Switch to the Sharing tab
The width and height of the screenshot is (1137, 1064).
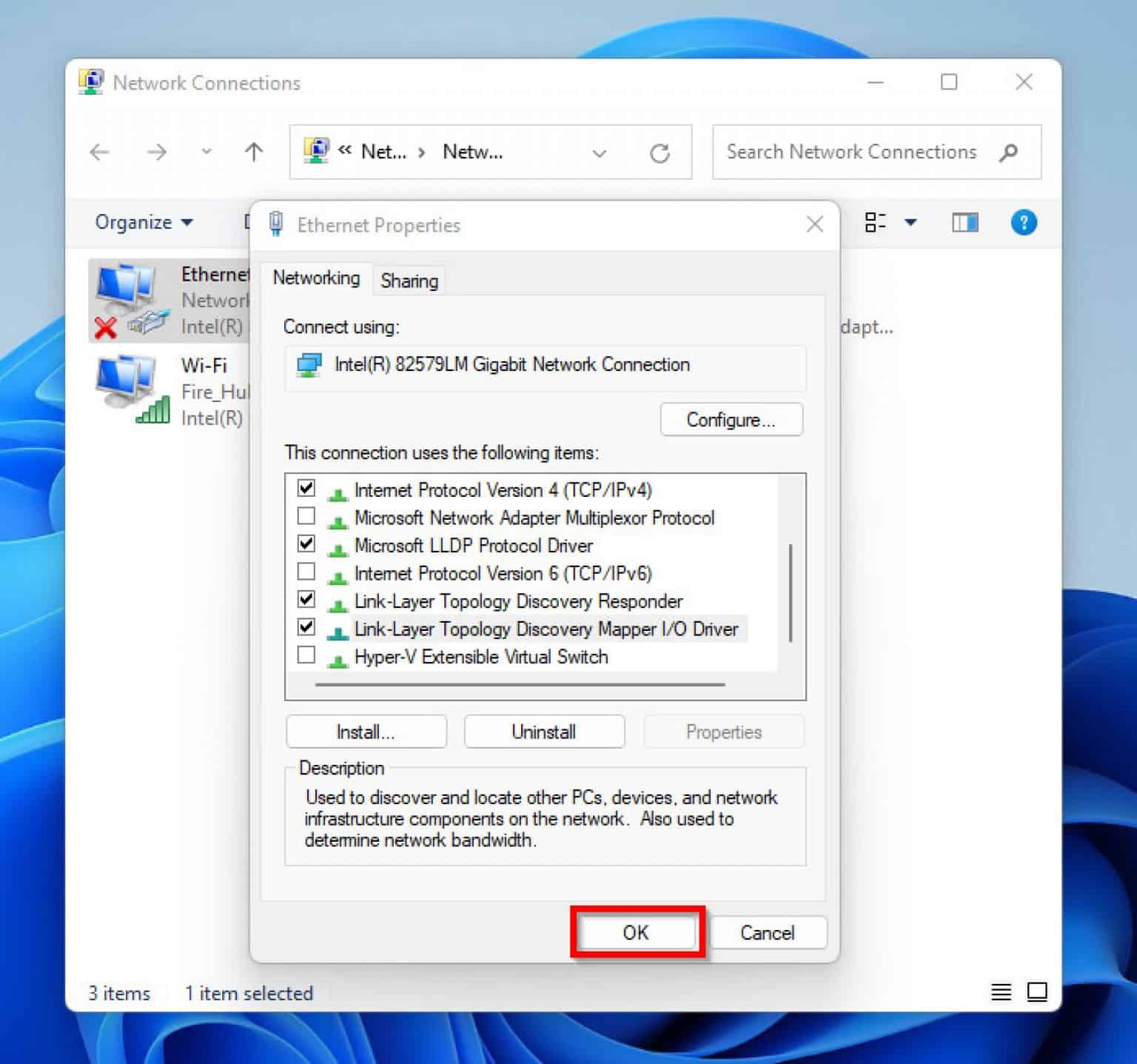[409, 280]
